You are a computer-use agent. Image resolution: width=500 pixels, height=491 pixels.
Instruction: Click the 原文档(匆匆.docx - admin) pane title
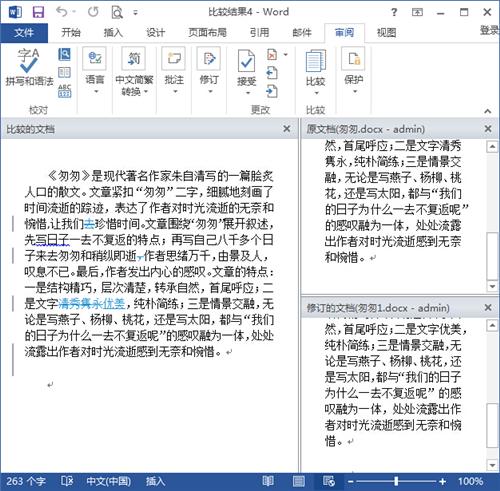366,129
